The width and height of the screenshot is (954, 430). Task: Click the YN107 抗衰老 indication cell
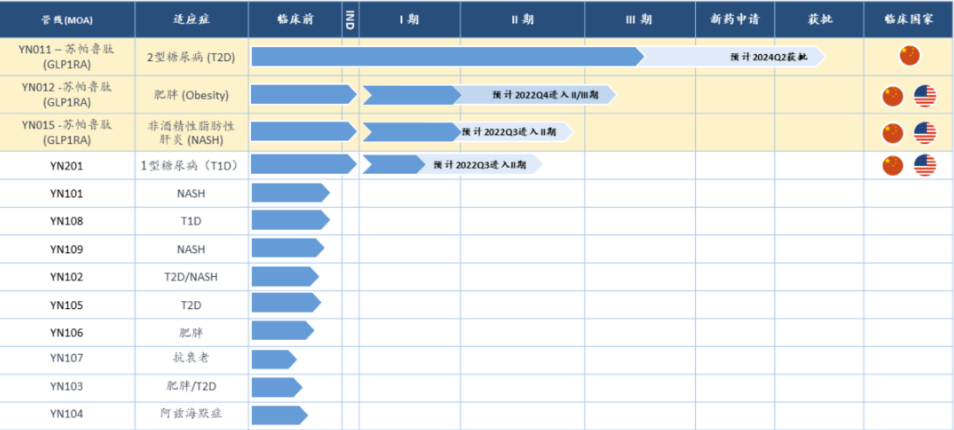click(192, 358)
